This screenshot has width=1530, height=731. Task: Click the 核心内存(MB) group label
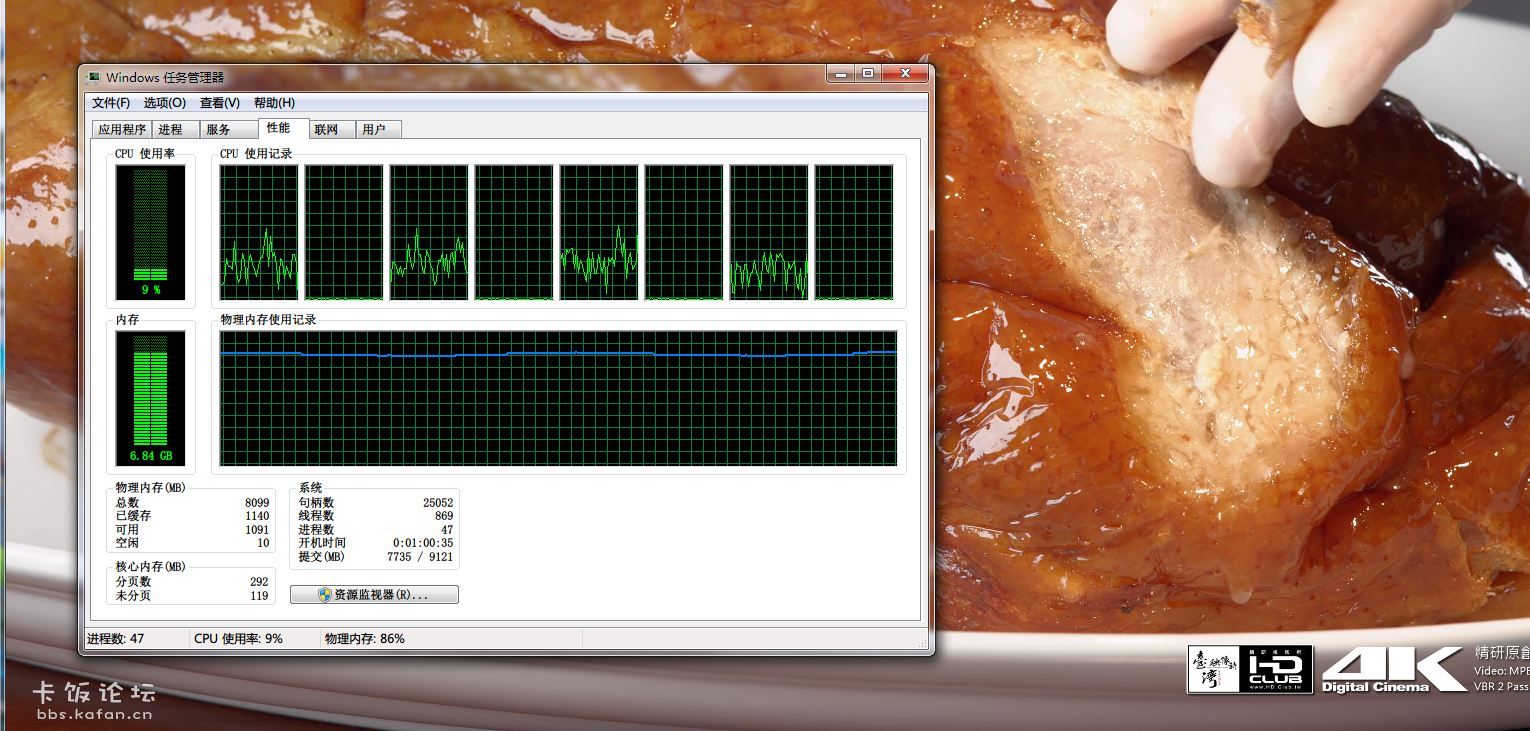point(150,567)
